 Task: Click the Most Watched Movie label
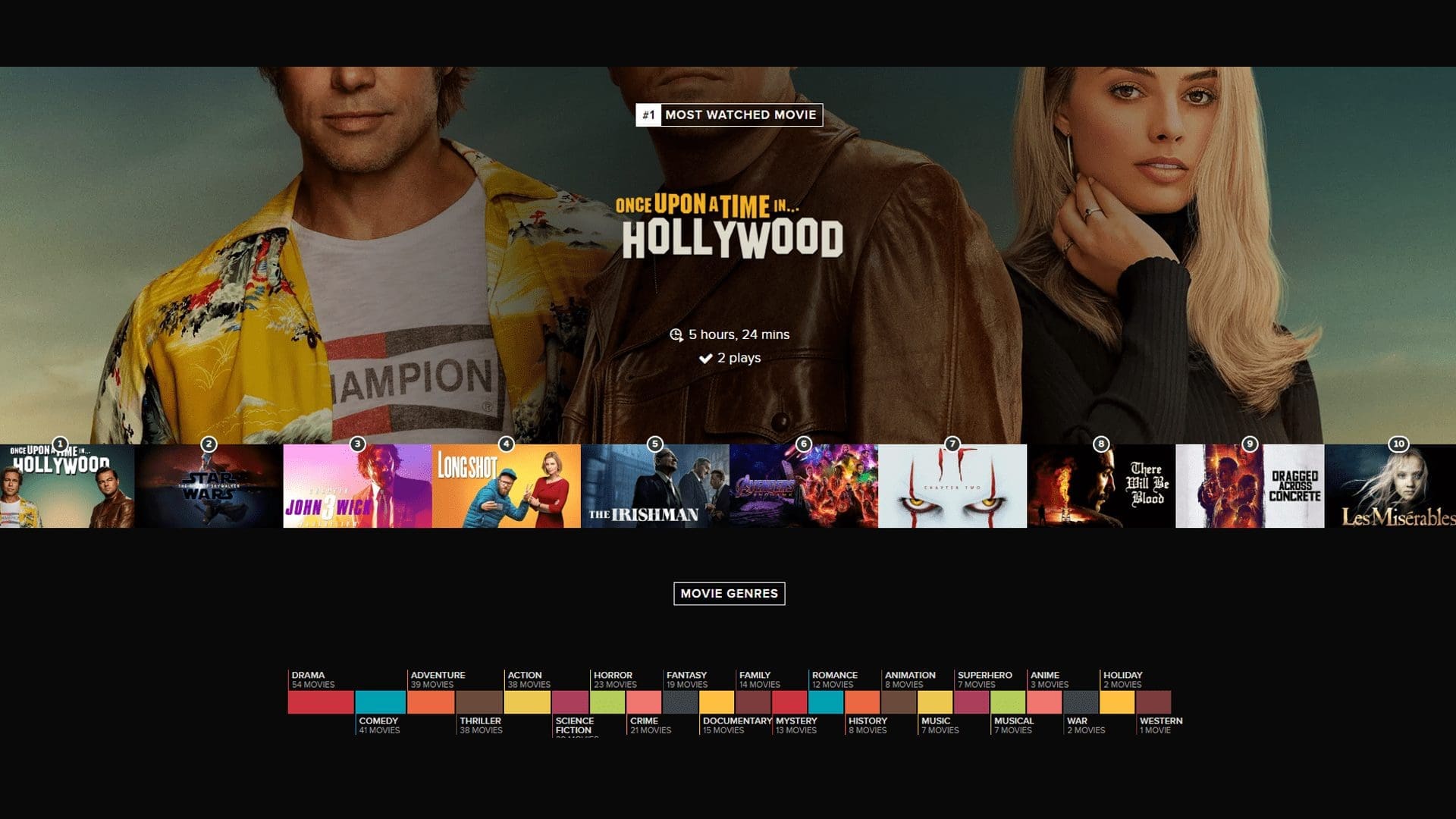click(x=741, y=115)
